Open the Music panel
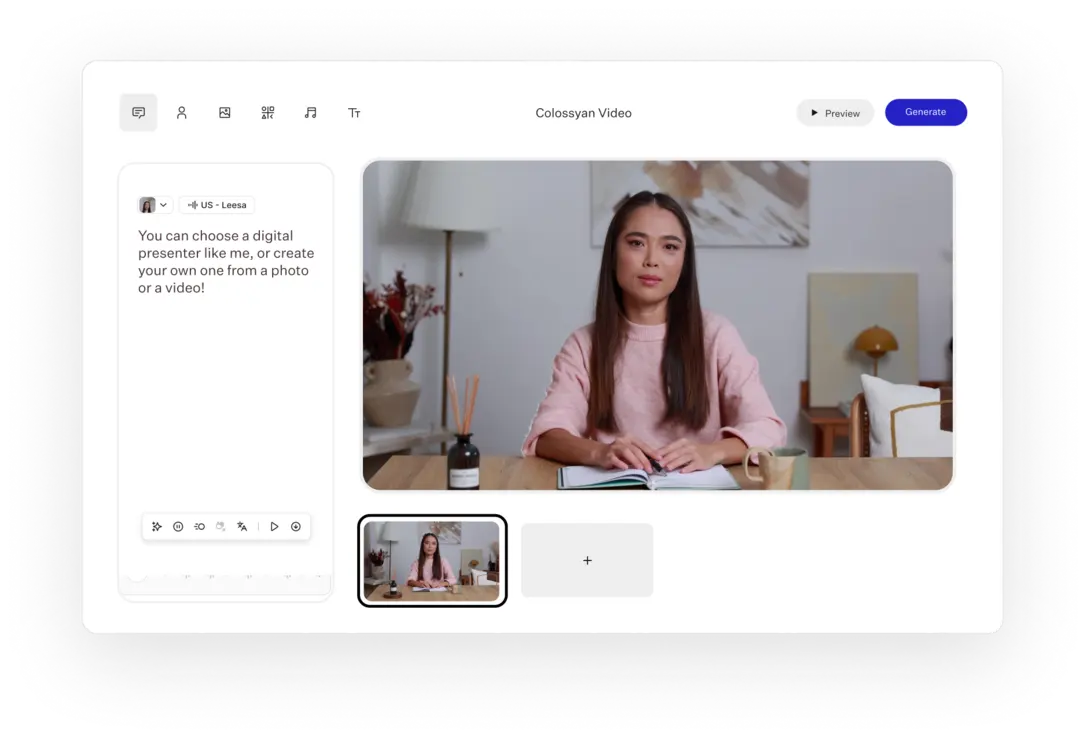The image size is (1083, 738). click(x=310, y=112)
